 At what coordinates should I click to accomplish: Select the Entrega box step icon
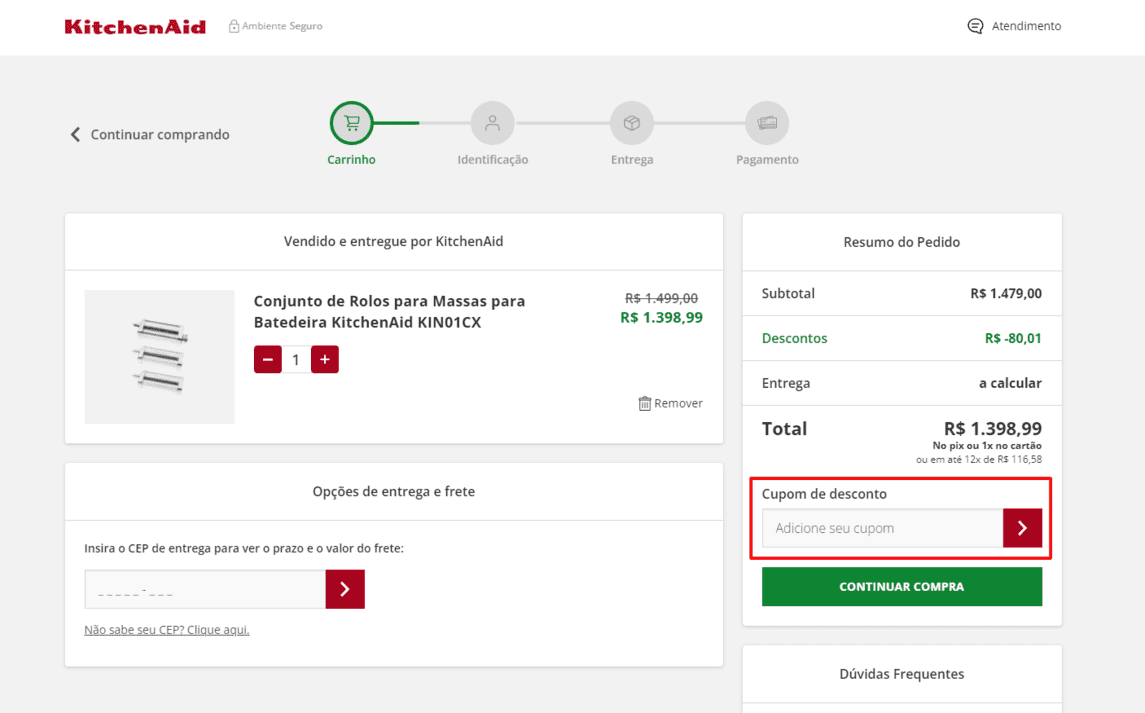coord(632,123)
